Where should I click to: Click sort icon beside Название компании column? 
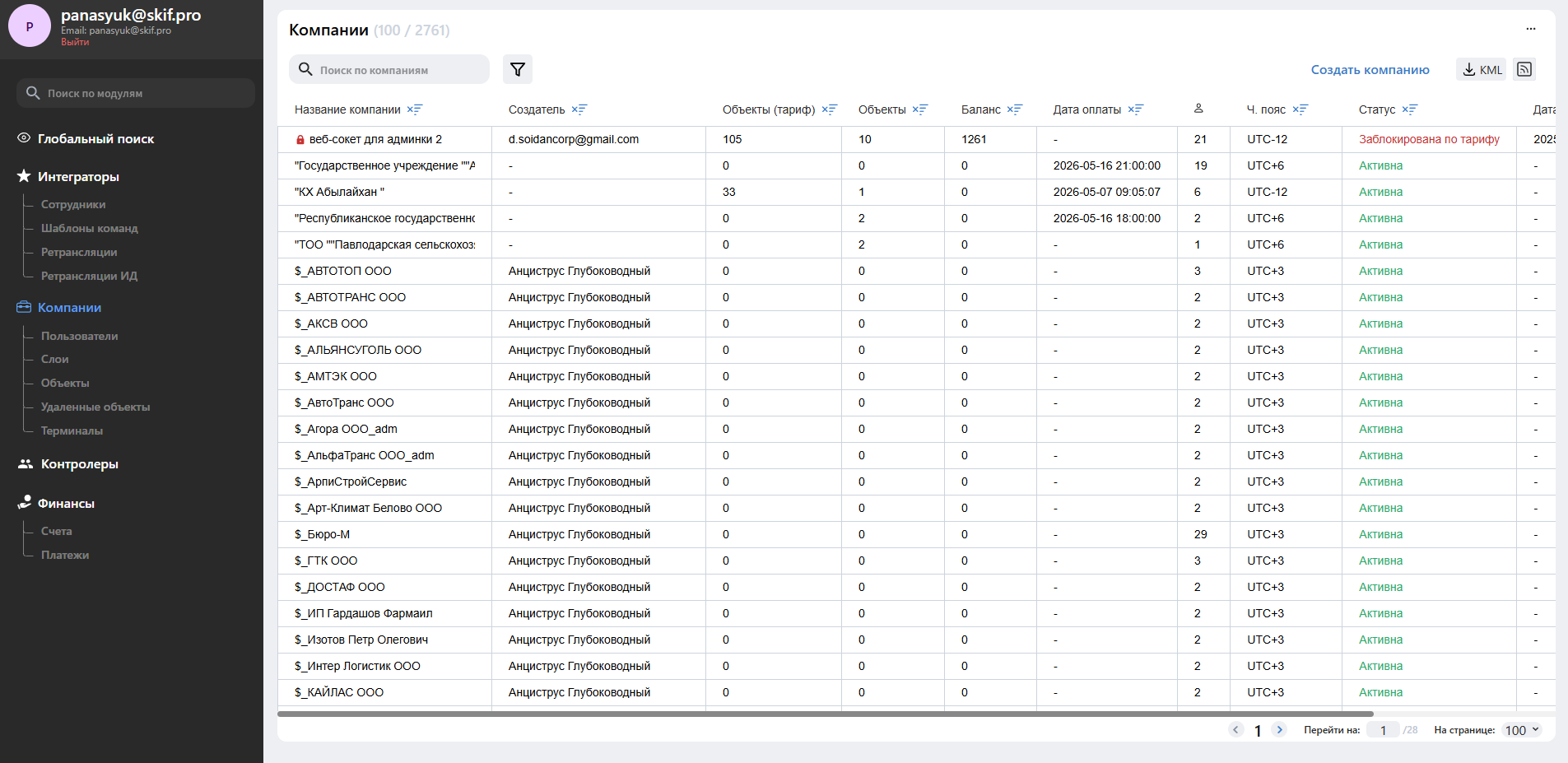415,109
